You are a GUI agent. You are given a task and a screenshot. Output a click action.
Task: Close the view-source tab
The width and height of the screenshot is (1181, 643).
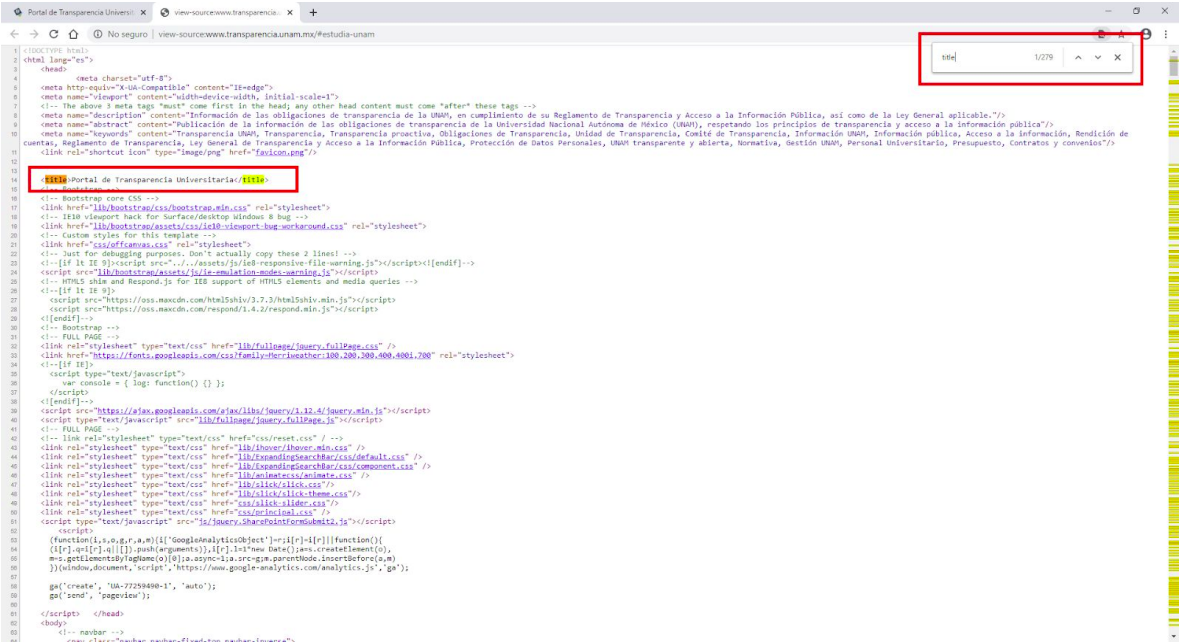tap(290, 13)
